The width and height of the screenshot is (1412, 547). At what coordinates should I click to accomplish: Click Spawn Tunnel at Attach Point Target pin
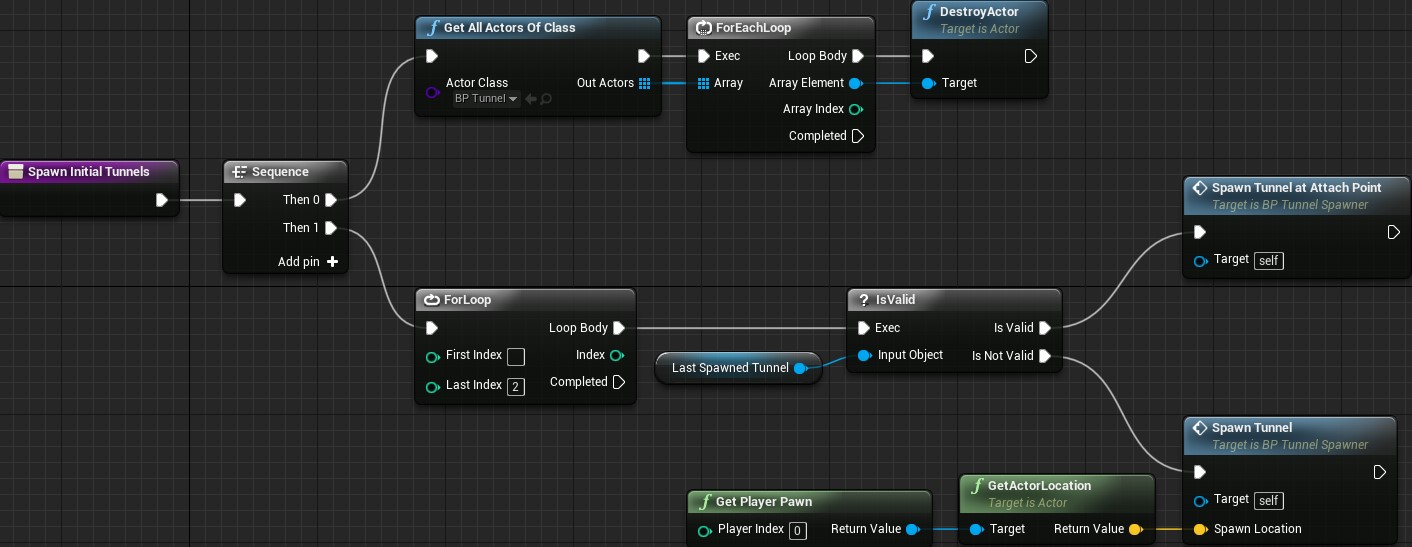1200,261
